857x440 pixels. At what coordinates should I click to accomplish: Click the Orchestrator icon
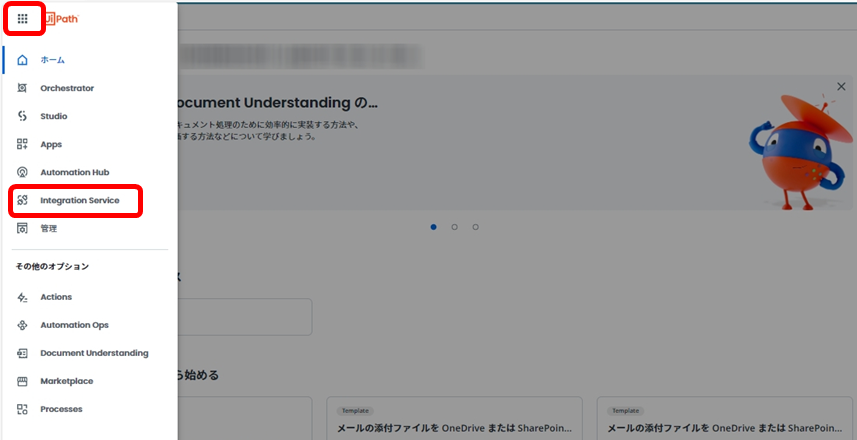[x=22, y=88]
